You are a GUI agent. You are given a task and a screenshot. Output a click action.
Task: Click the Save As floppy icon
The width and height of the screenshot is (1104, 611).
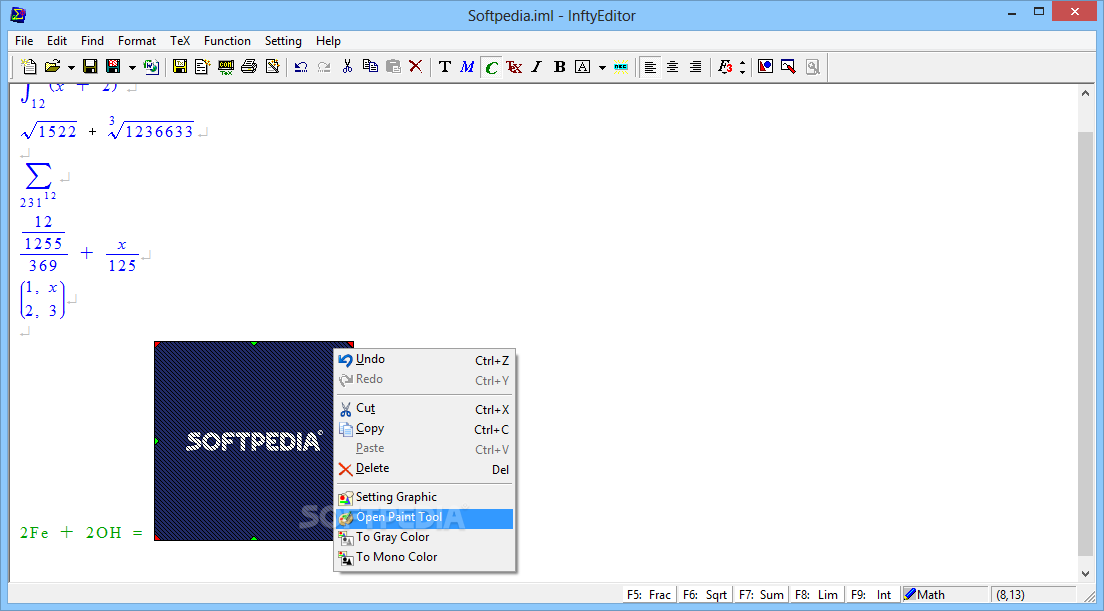click(113, 67)
